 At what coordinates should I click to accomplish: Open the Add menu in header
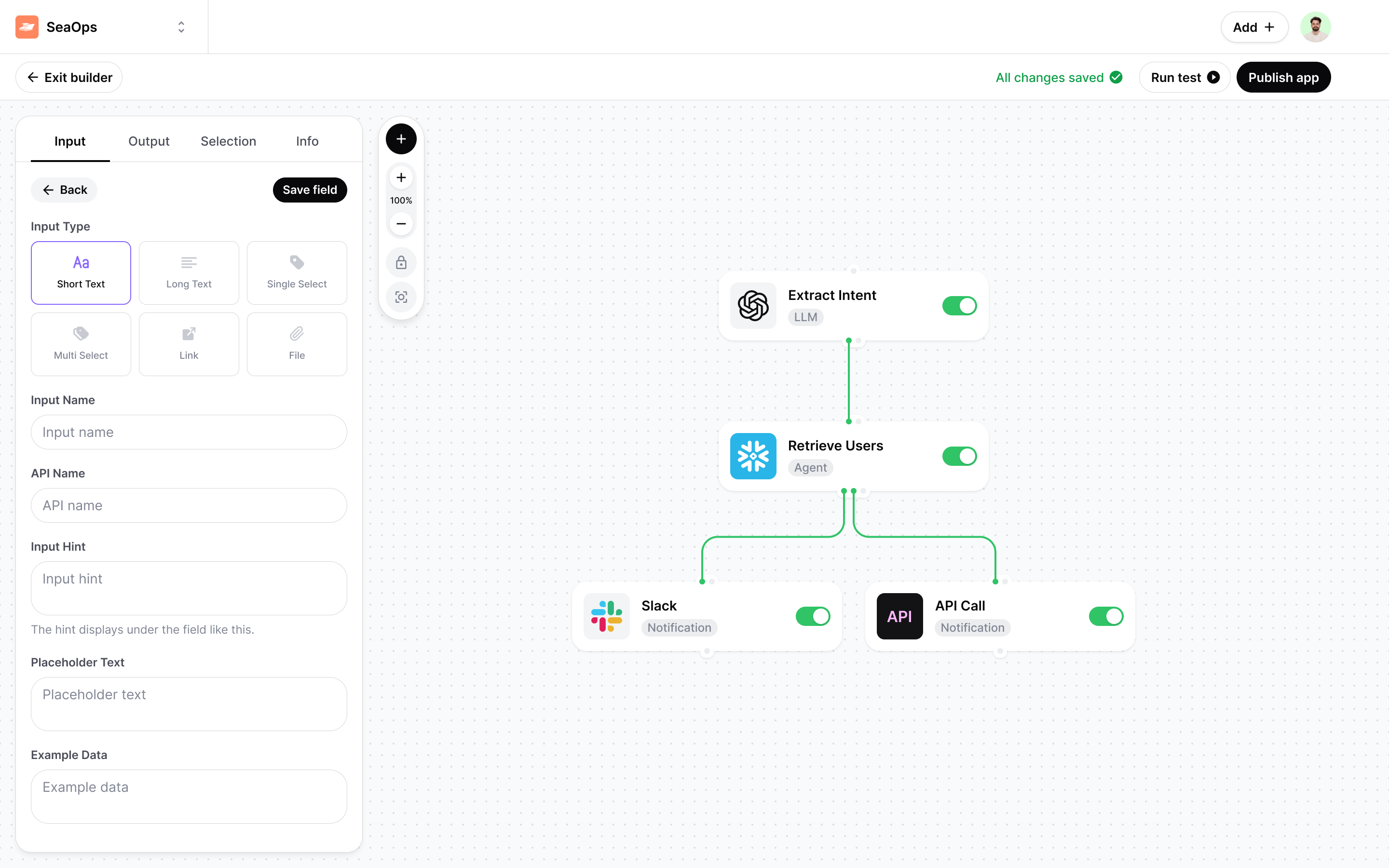tap(1254, 27)
